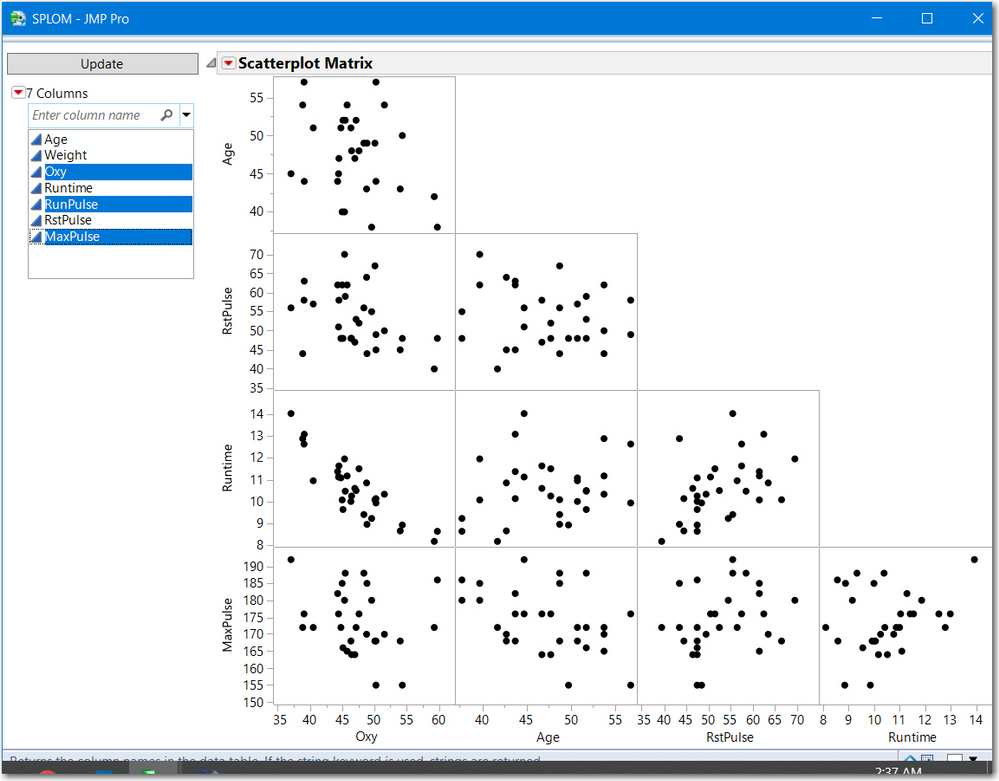Image resolution: width=999 pixels, height=781 pixels.
Task: Open the 7 Columns red triangle menu
Action: point(18,92)
